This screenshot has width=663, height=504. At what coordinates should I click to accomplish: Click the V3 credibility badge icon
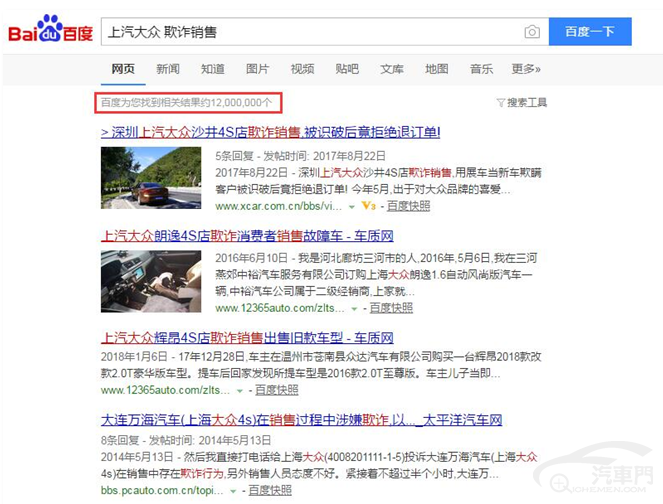(369, 206)
